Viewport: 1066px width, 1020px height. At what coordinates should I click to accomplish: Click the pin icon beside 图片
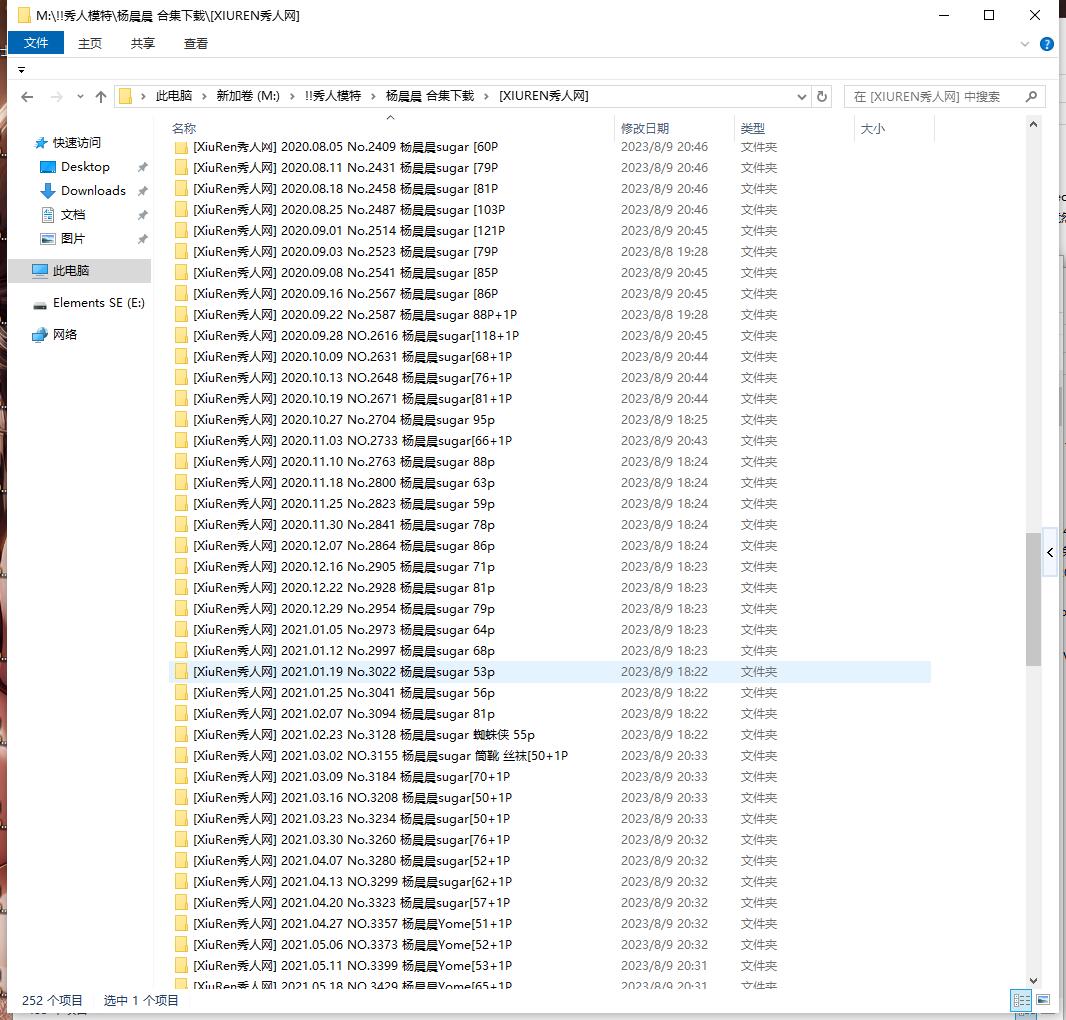point(142,239)
